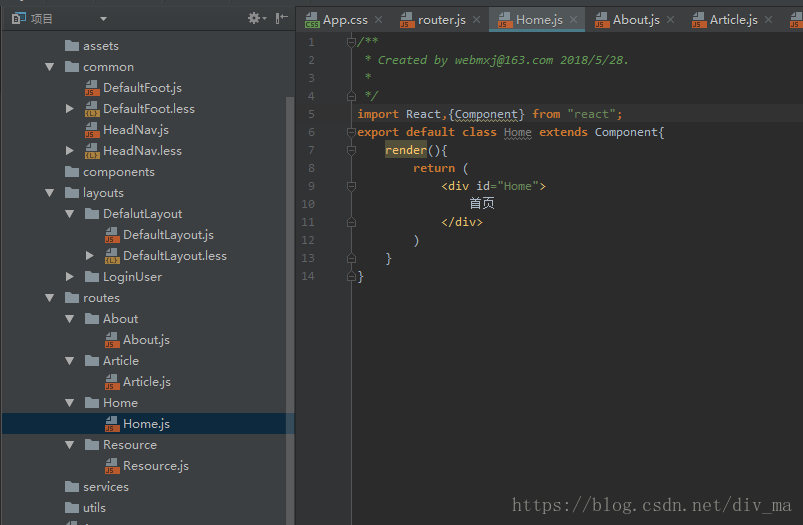
Task: Click the collapse-all icon in project panel
Action: click(x=282, y=19)
